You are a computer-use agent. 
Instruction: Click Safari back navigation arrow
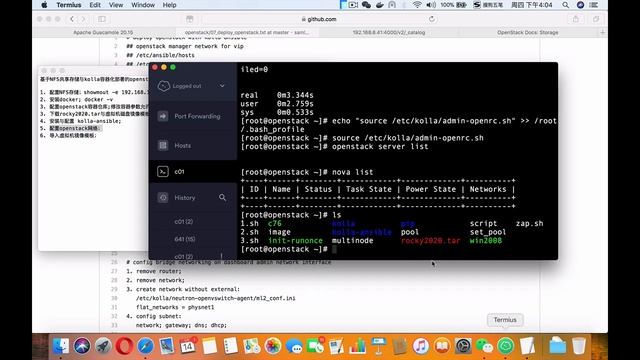[72, 19]
